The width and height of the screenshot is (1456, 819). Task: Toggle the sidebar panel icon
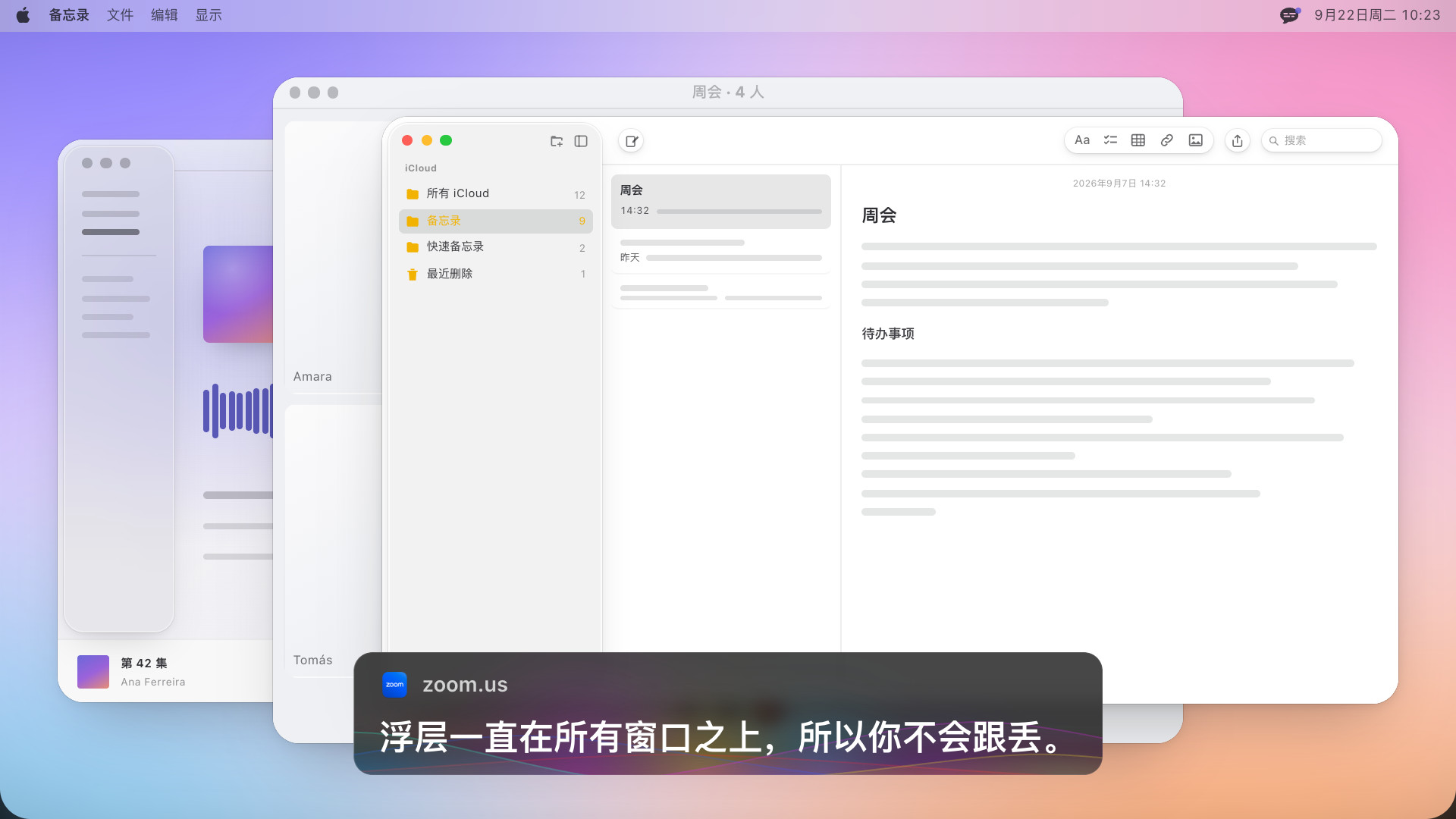click(581, 141)
